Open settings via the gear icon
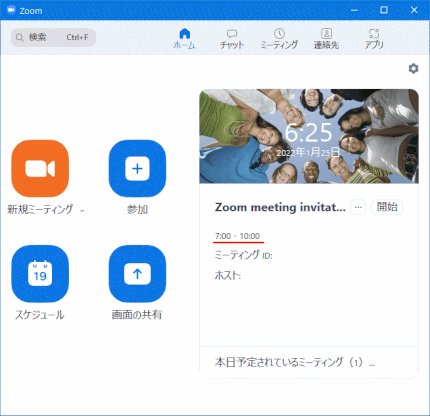430x416 pixels. (x=413, y=69)
